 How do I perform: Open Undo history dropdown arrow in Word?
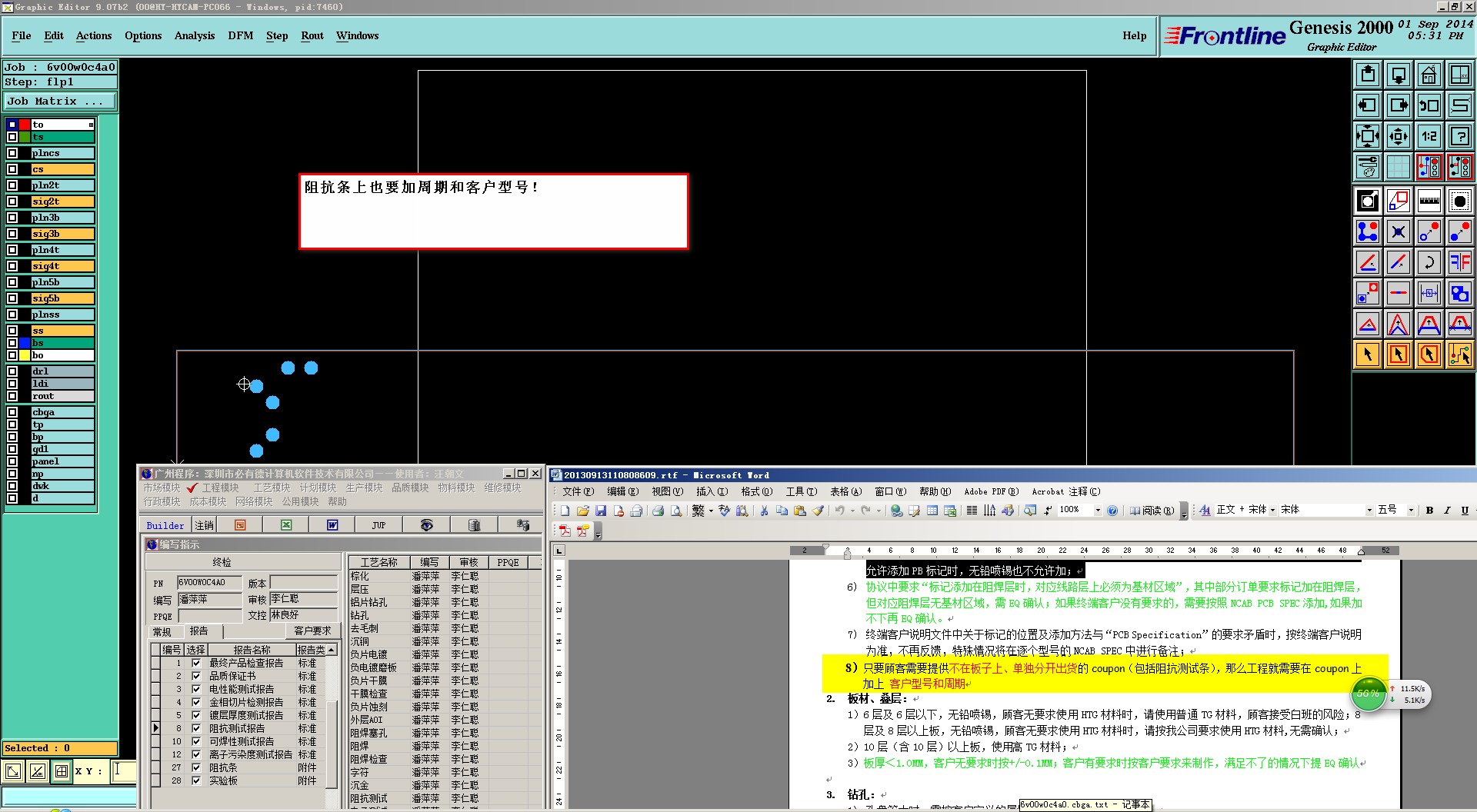(852, 511)
